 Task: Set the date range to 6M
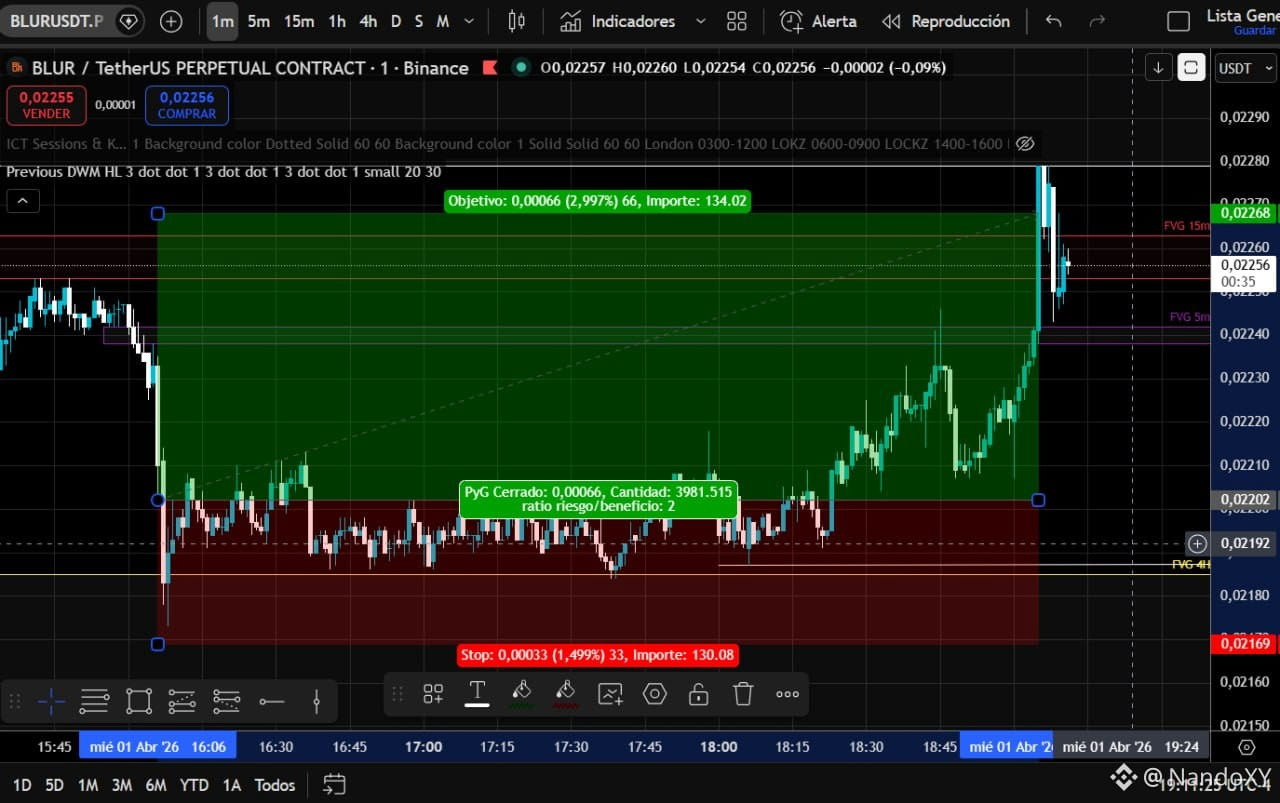(156, 785)
